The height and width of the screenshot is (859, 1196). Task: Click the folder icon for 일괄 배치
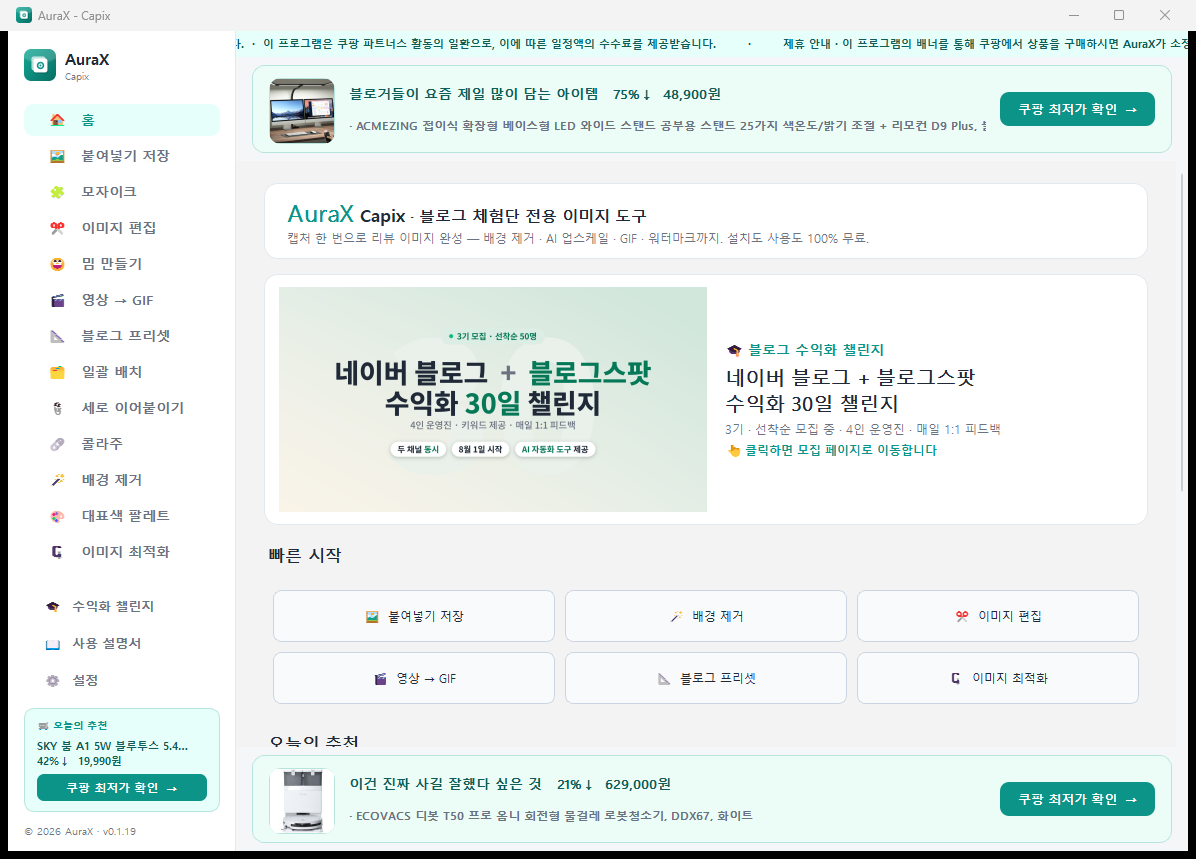(57, 372)
